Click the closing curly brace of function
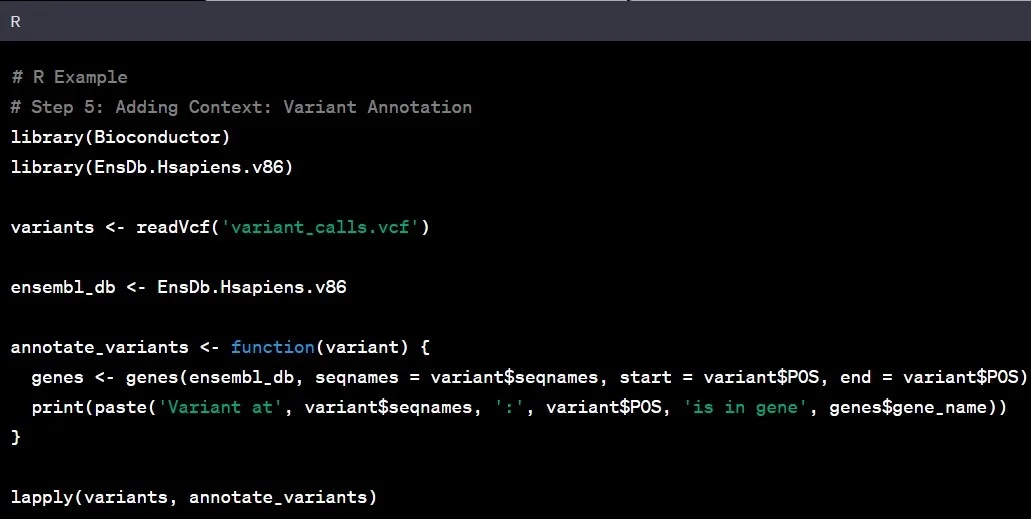This screenshot has height=519, width=1031. (15, 437)
